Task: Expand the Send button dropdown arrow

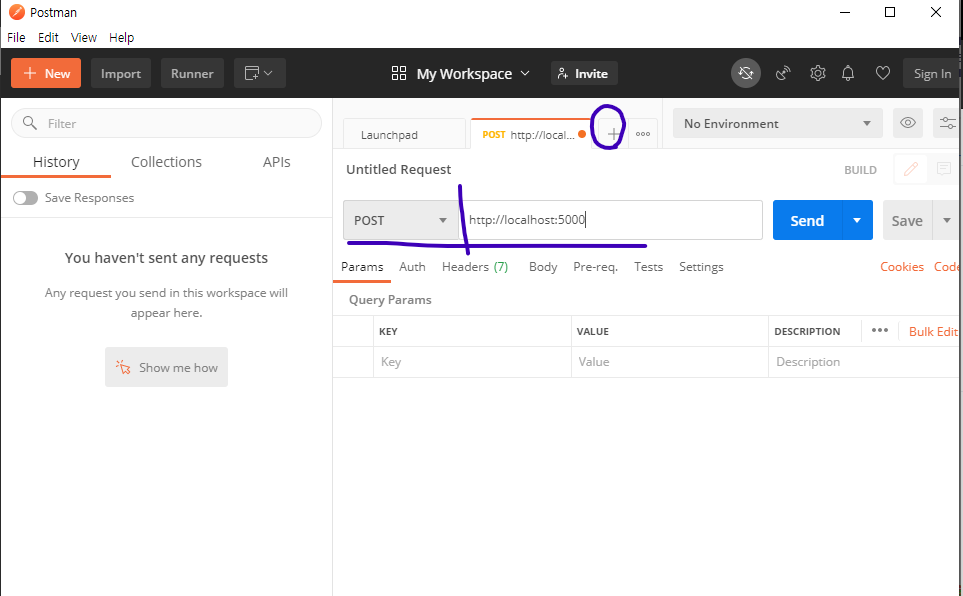Action: (x=857, y=220)
